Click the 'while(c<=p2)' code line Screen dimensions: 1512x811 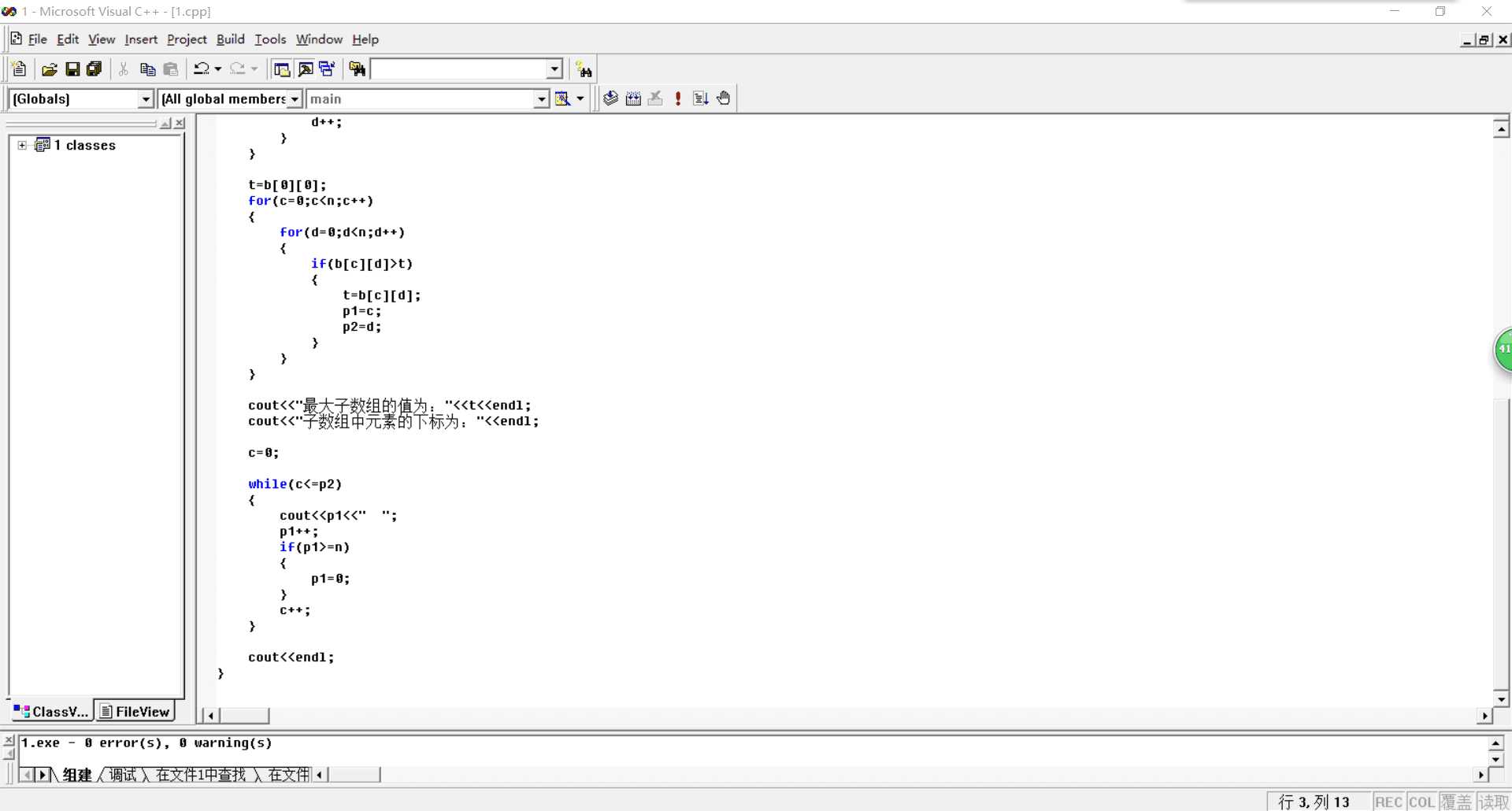(295, 484)
